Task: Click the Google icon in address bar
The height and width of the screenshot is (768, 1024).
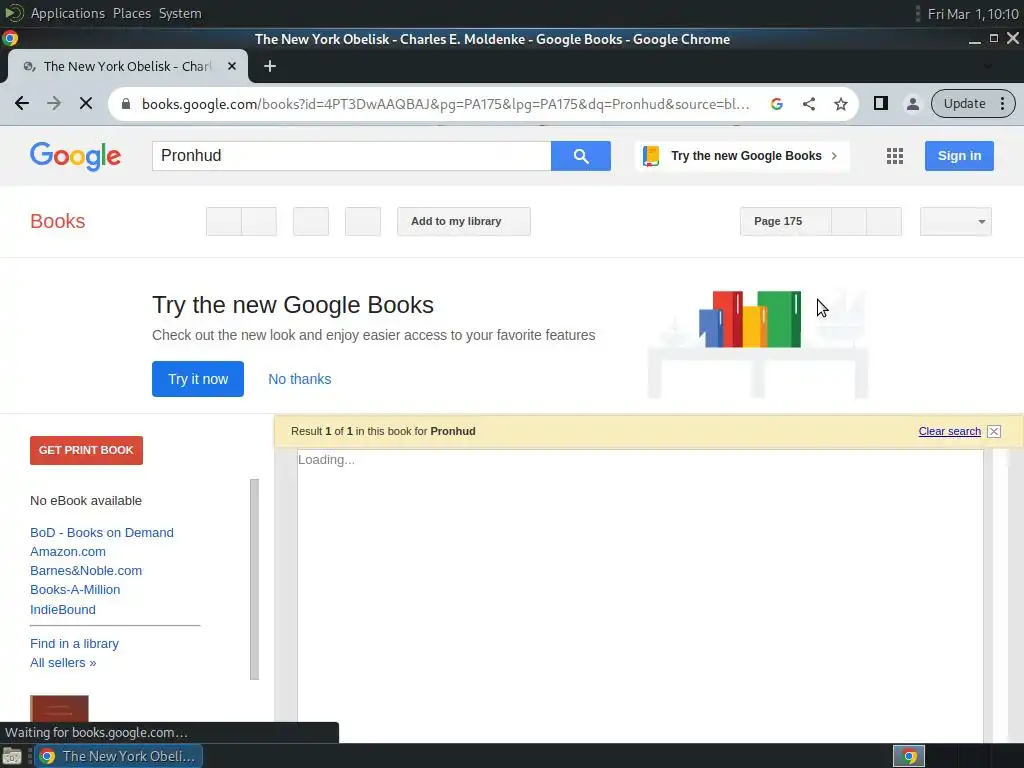Action: (776, 104)
